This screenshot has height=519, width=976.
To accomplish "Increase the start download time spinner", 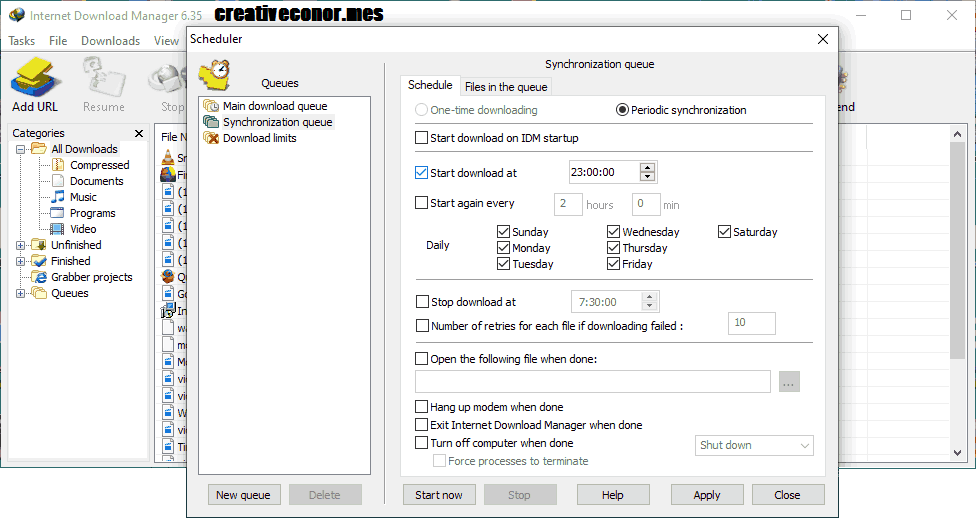I will pos(647,167).
